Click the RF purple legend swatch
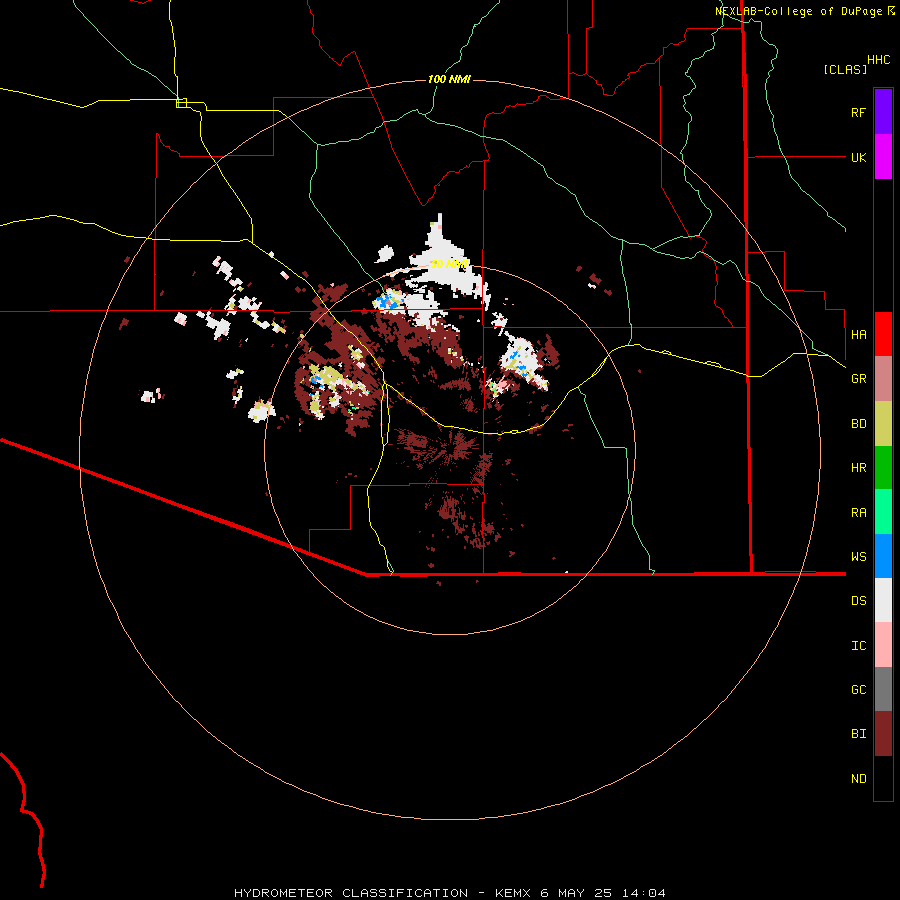 pyautogui.click(x=883, y=112)
